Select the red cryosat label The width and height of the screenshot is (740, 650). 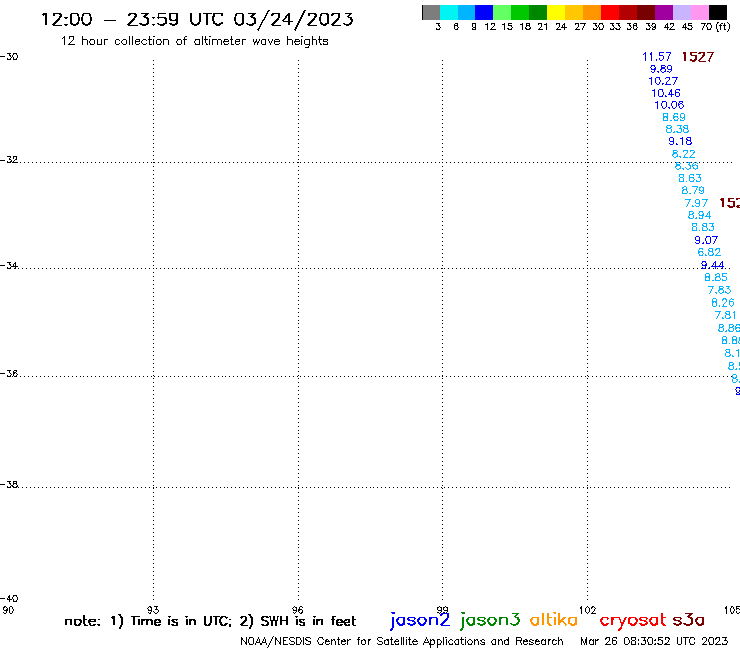633,620
